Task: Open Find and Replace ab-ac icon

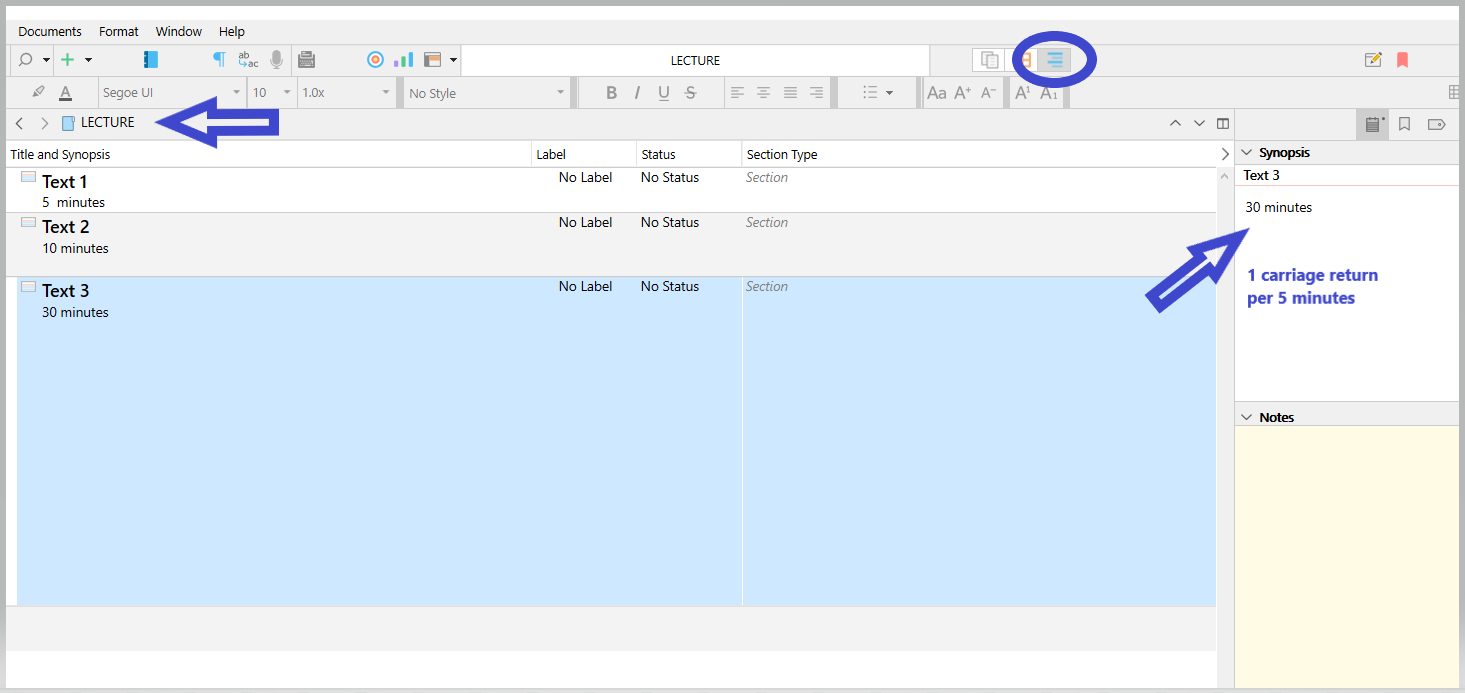Action: point(248,60)
